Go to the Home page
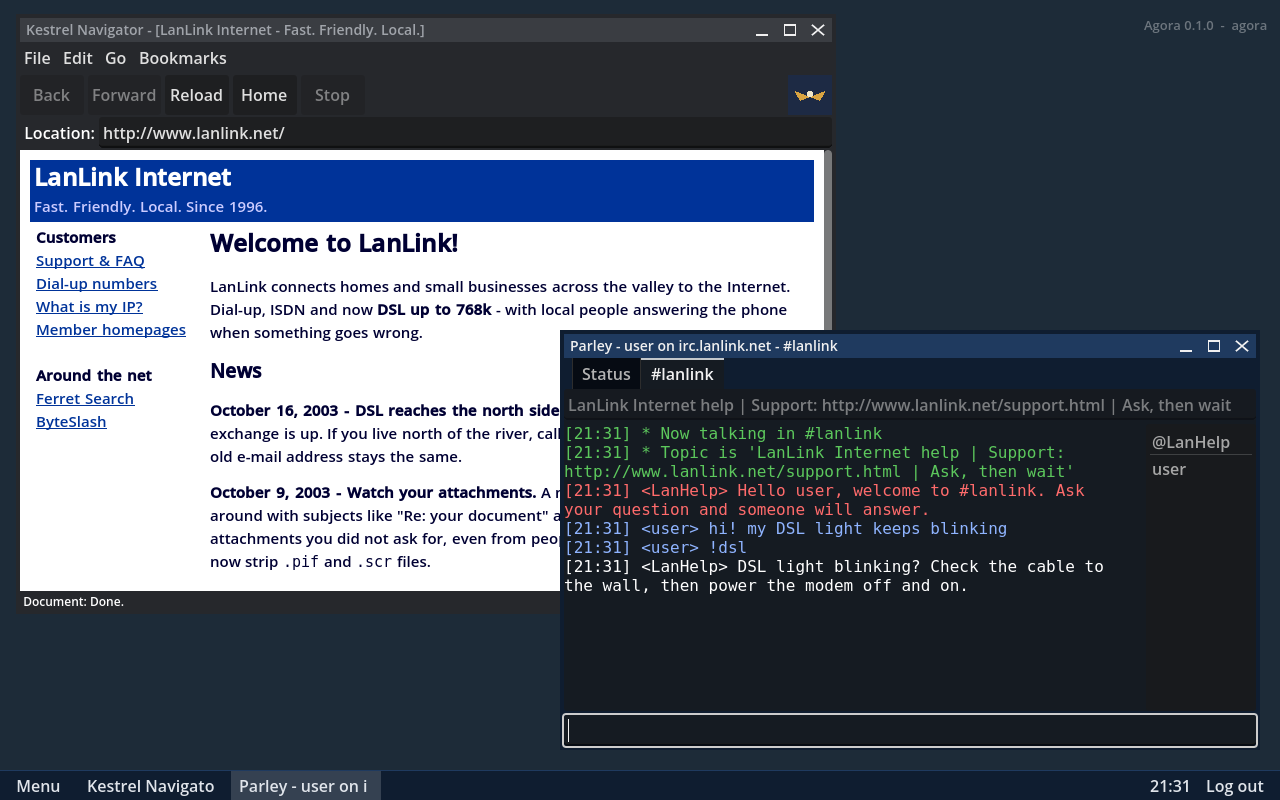 click(x=264, y=95)
